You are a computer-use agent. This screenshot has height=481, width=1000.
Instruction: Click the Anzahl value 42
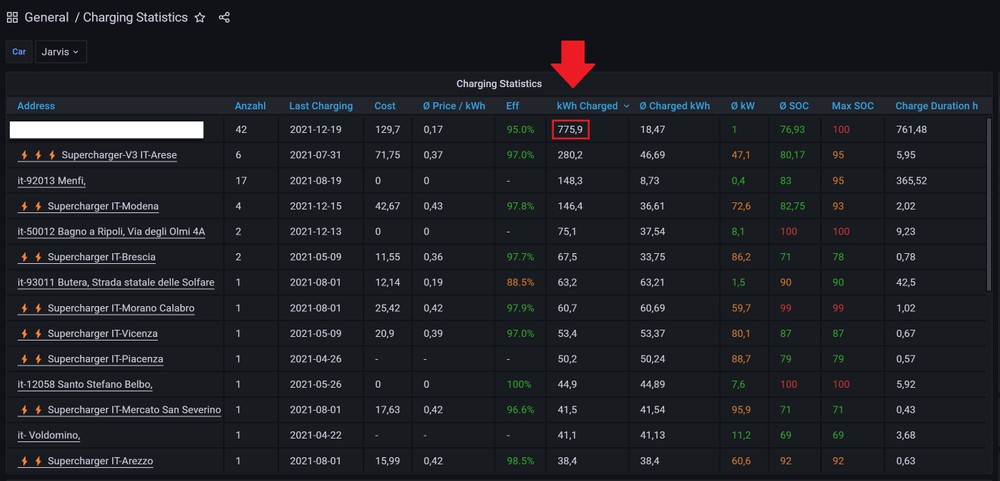[241, 130]
